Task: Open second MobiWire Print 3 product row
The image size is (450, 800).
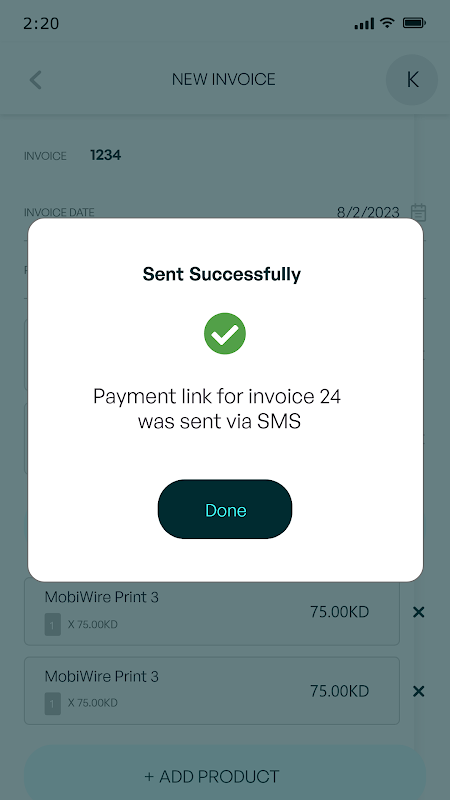Action: click(x=212, y=691)
